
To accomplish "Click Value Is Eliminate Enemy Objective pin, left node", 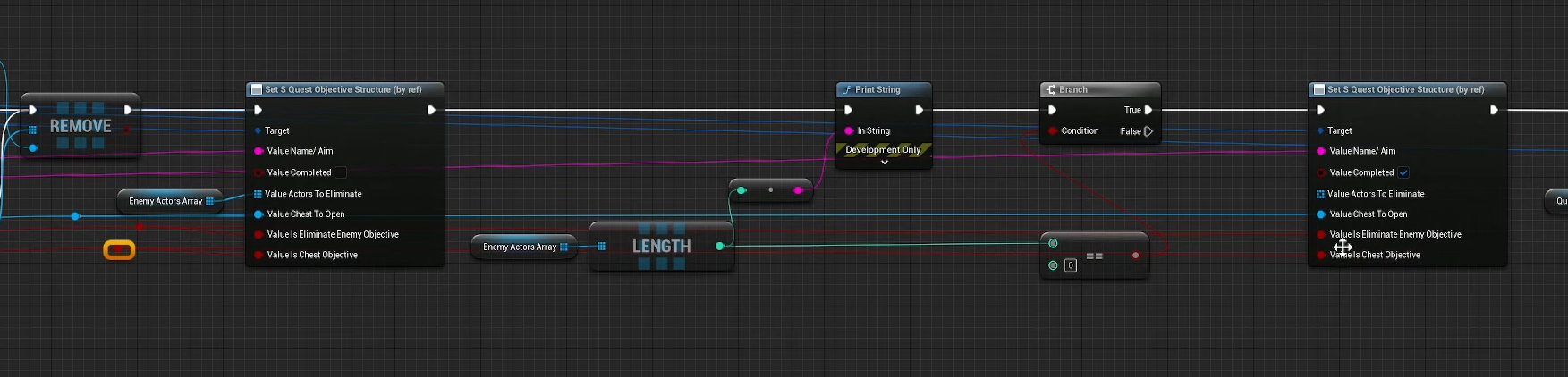I will [259, 234].
